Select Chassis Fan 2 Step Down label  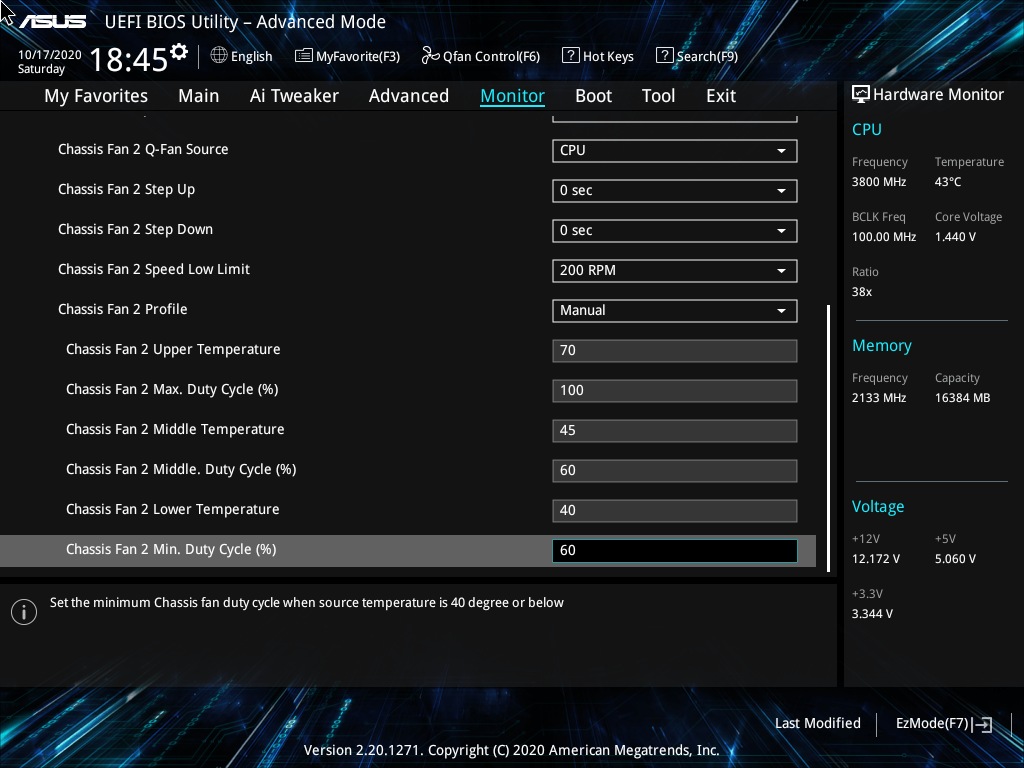point(135,229)
